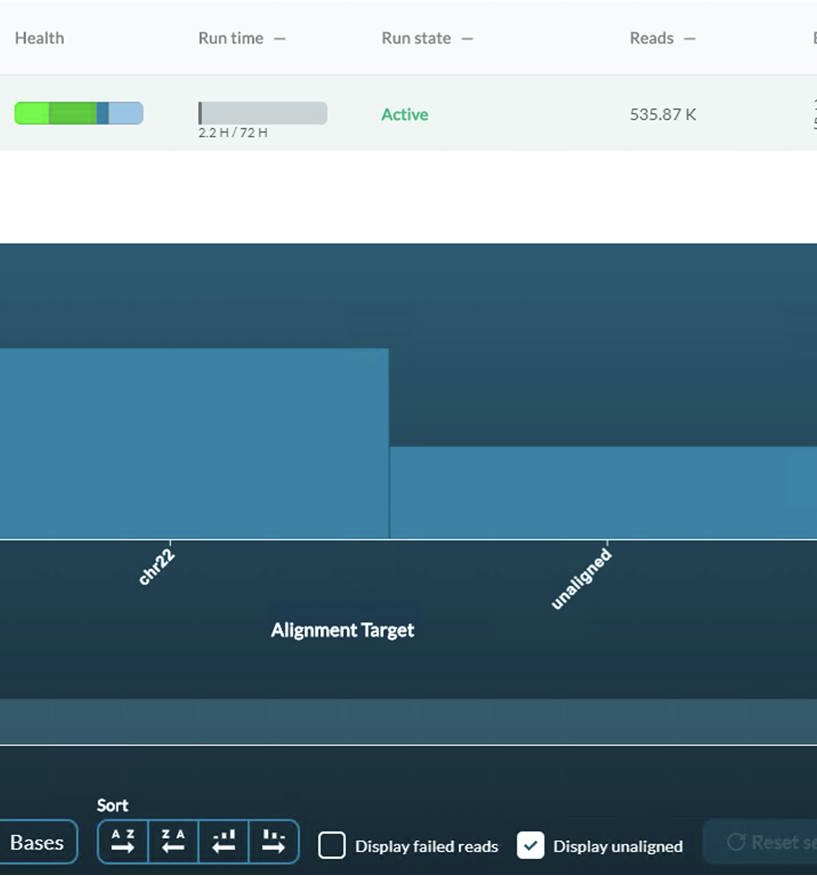The image size is (817, 876).
Task: Enable Display failed reads checkbox
Action: click(x=332, y=845)
